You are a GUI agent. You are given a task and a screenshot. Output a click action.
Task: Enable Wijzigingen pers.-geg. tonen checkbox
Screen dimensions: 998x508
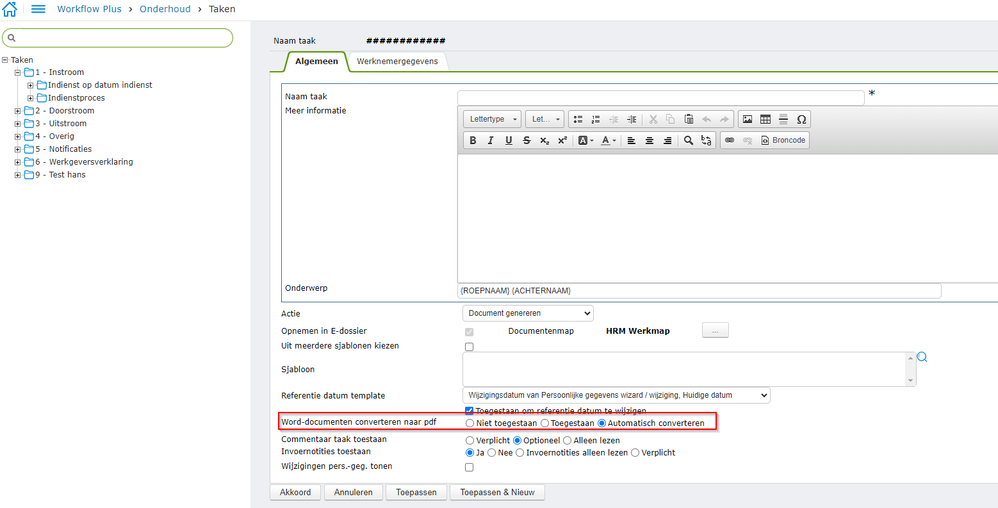[470, 467]
